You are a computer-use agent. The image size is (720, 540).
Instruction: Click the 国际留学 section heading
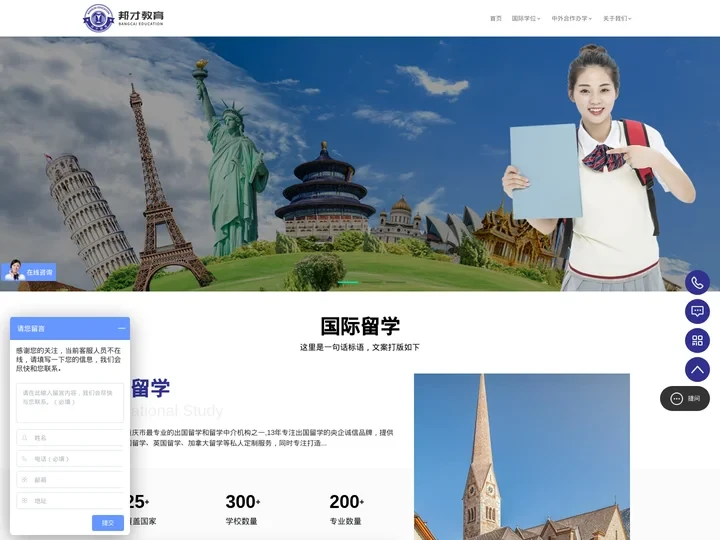[360, 326]
